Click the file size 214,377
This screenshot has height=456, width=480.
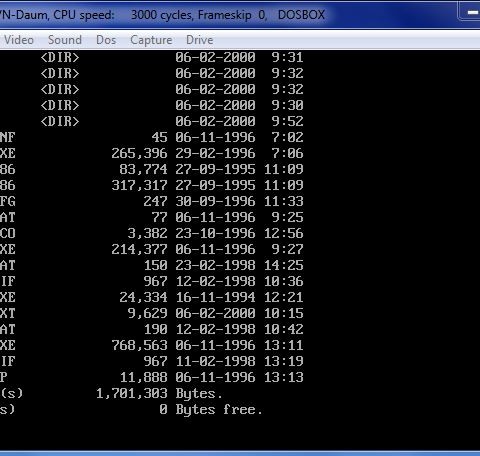click(x=139, y=249)
